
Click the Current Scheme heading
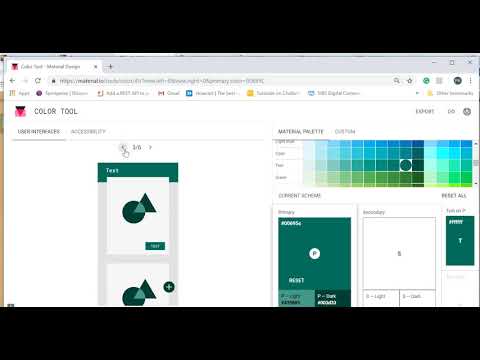299,196
